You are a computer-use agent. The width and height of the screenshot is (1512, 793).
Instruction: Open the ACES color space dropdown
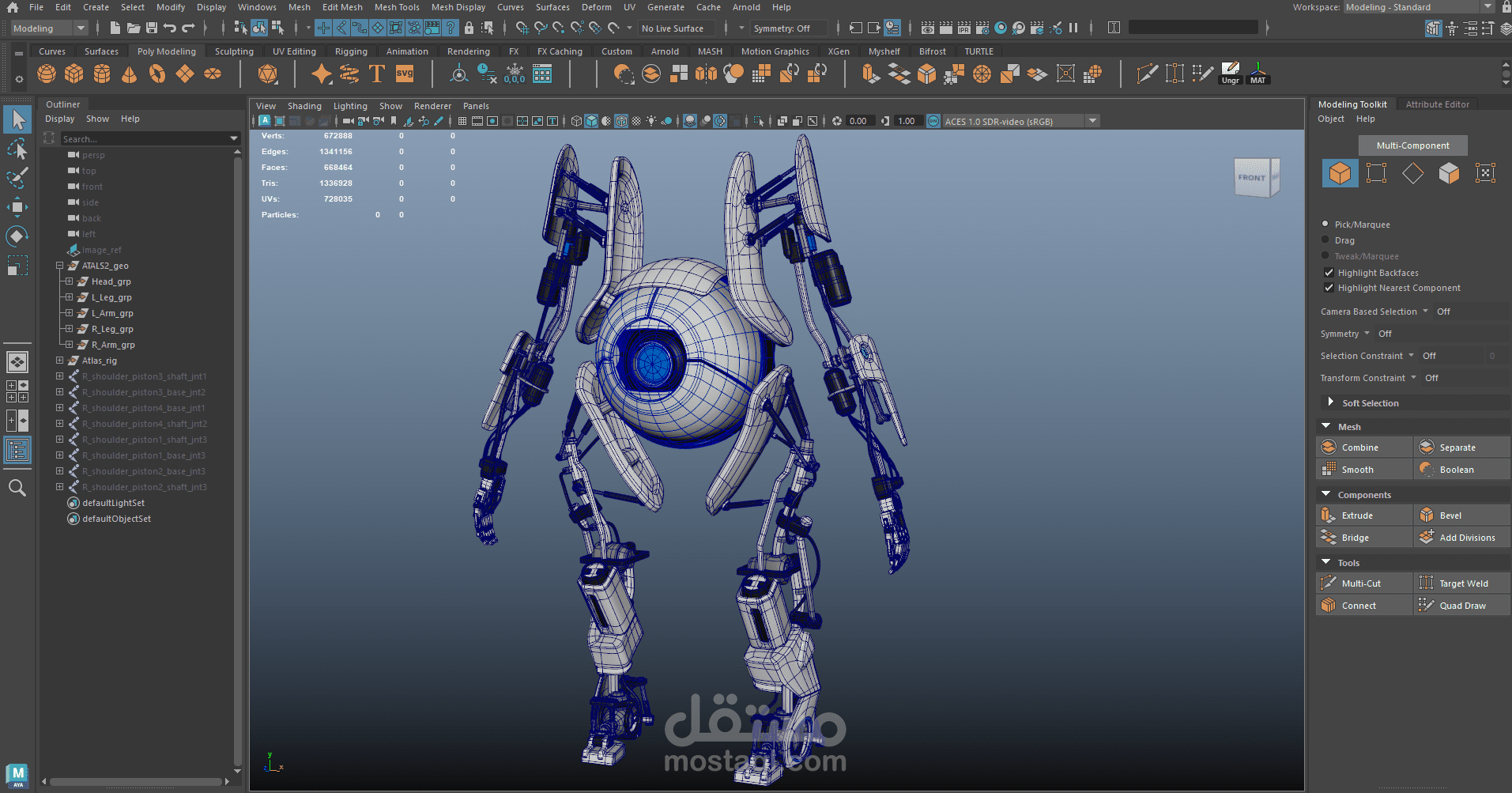pos(1092,121)
